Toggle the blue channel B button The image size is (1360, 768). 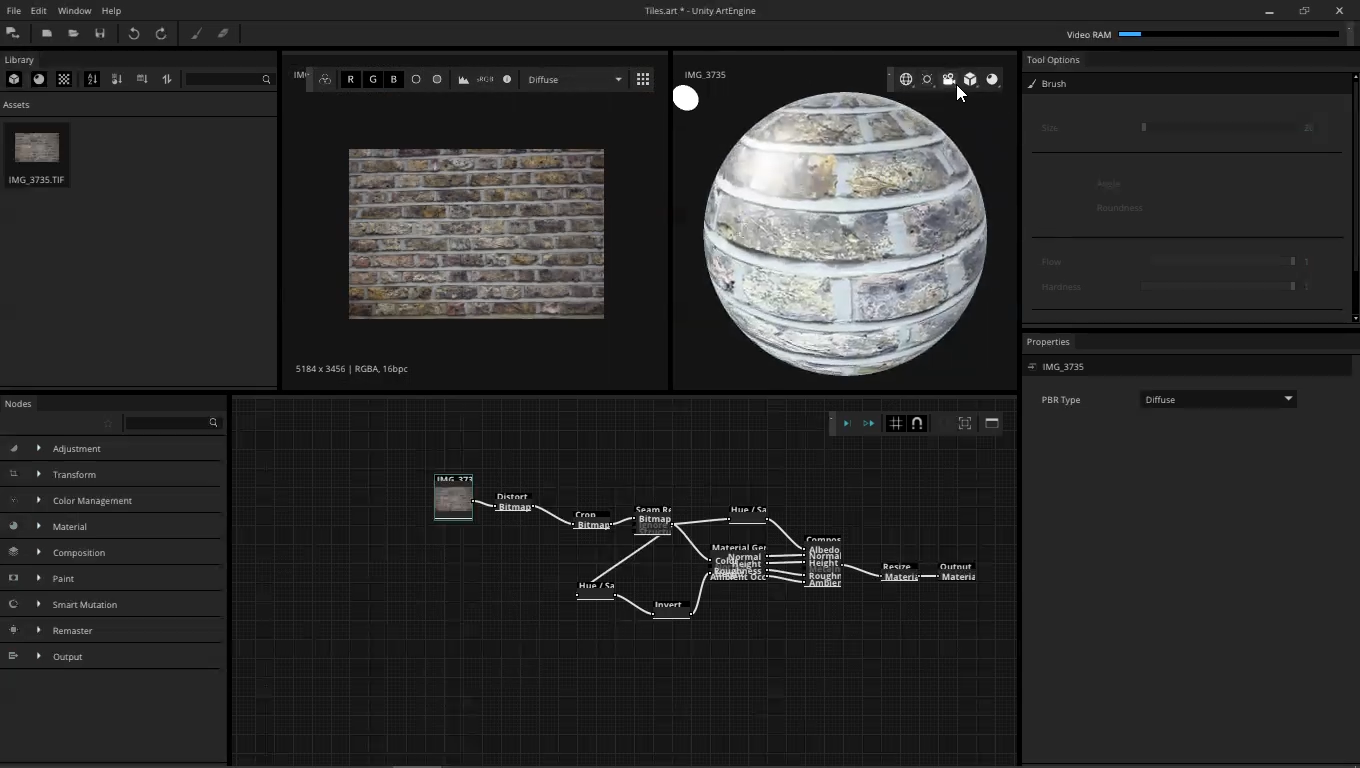click(x=394, y=79)
